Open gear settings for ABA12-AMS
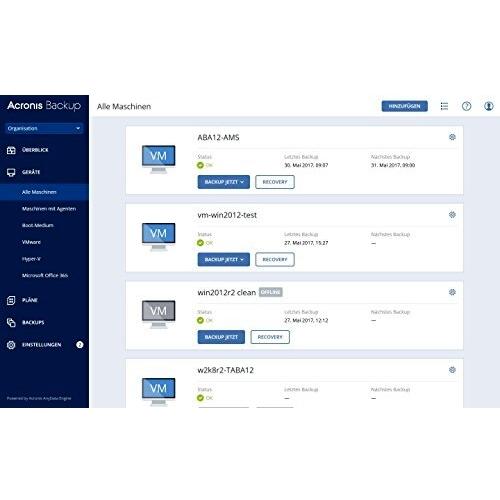Viewport: 500px width, 500px height. tap(452, 137)
